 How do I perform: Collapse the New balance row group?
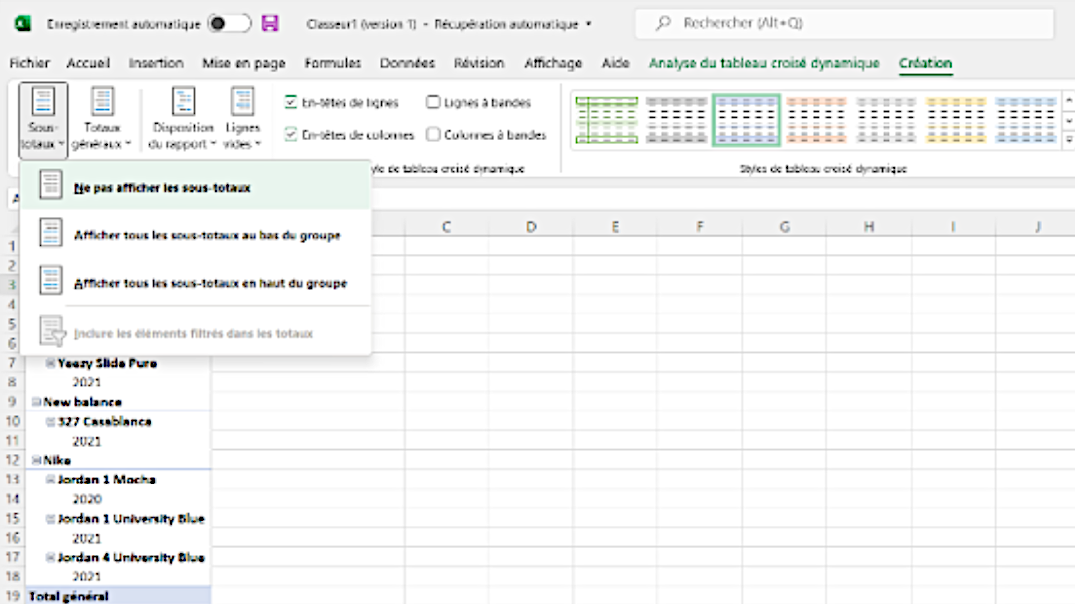(x=36, y=402)
